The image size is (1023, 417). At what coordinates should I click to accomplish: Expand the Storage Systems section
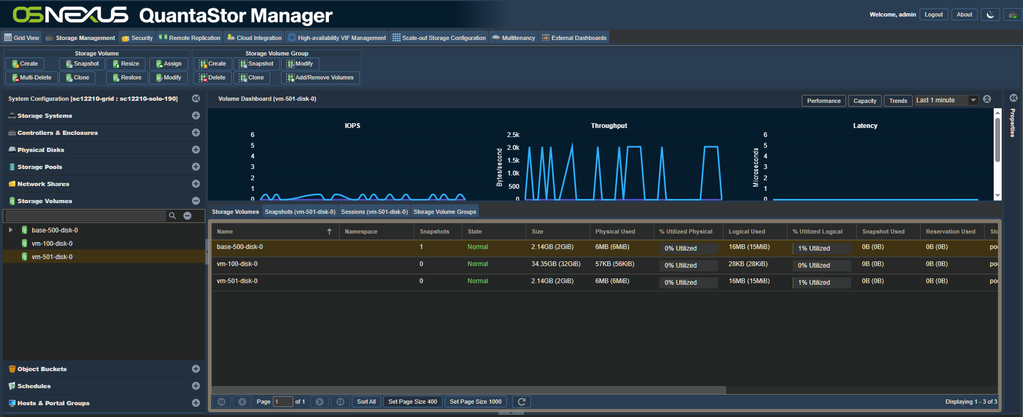[x=196, y=116]
